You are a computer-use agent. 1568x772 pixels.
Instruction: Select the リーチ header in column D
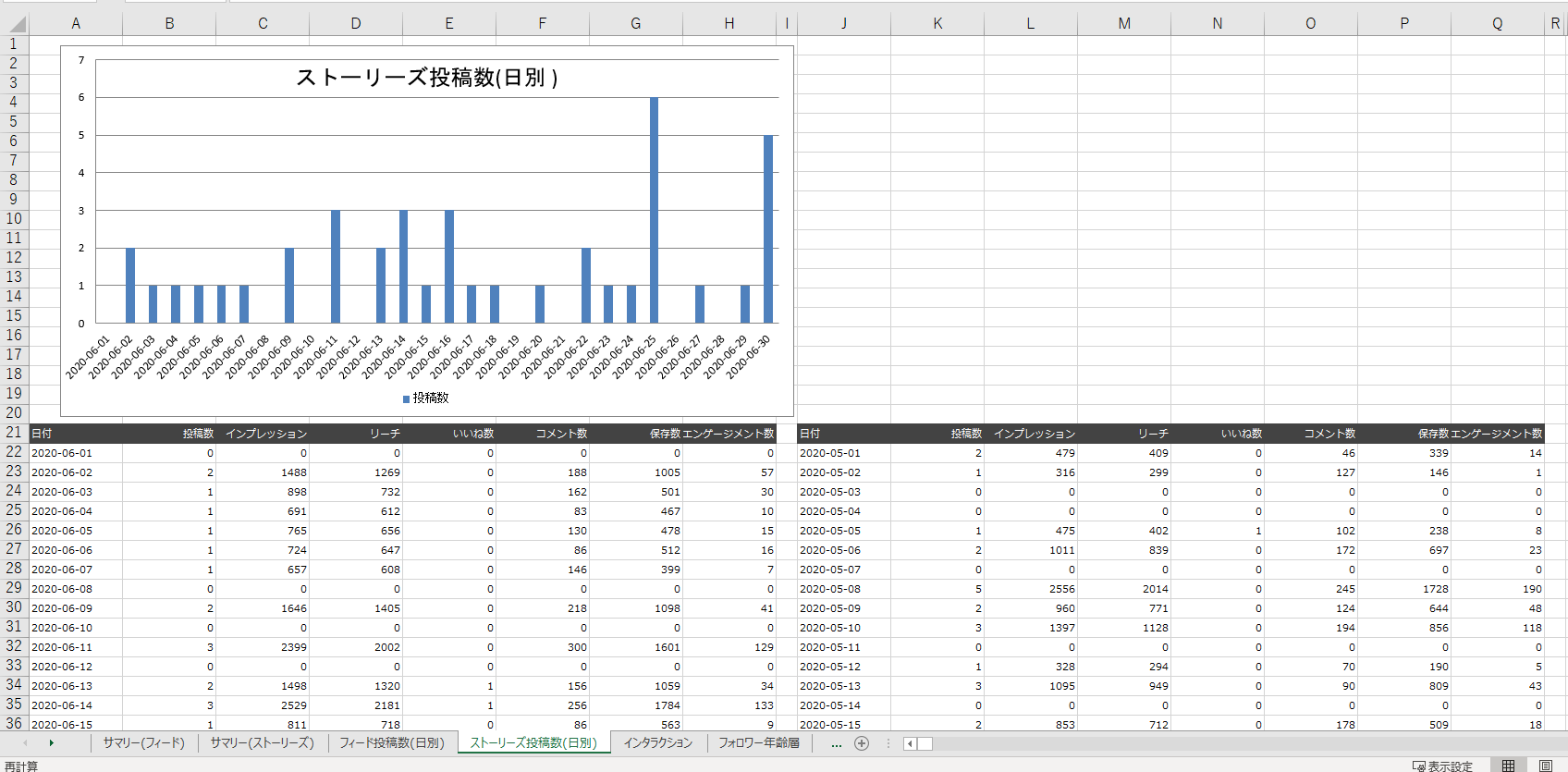tap(356, 433)
